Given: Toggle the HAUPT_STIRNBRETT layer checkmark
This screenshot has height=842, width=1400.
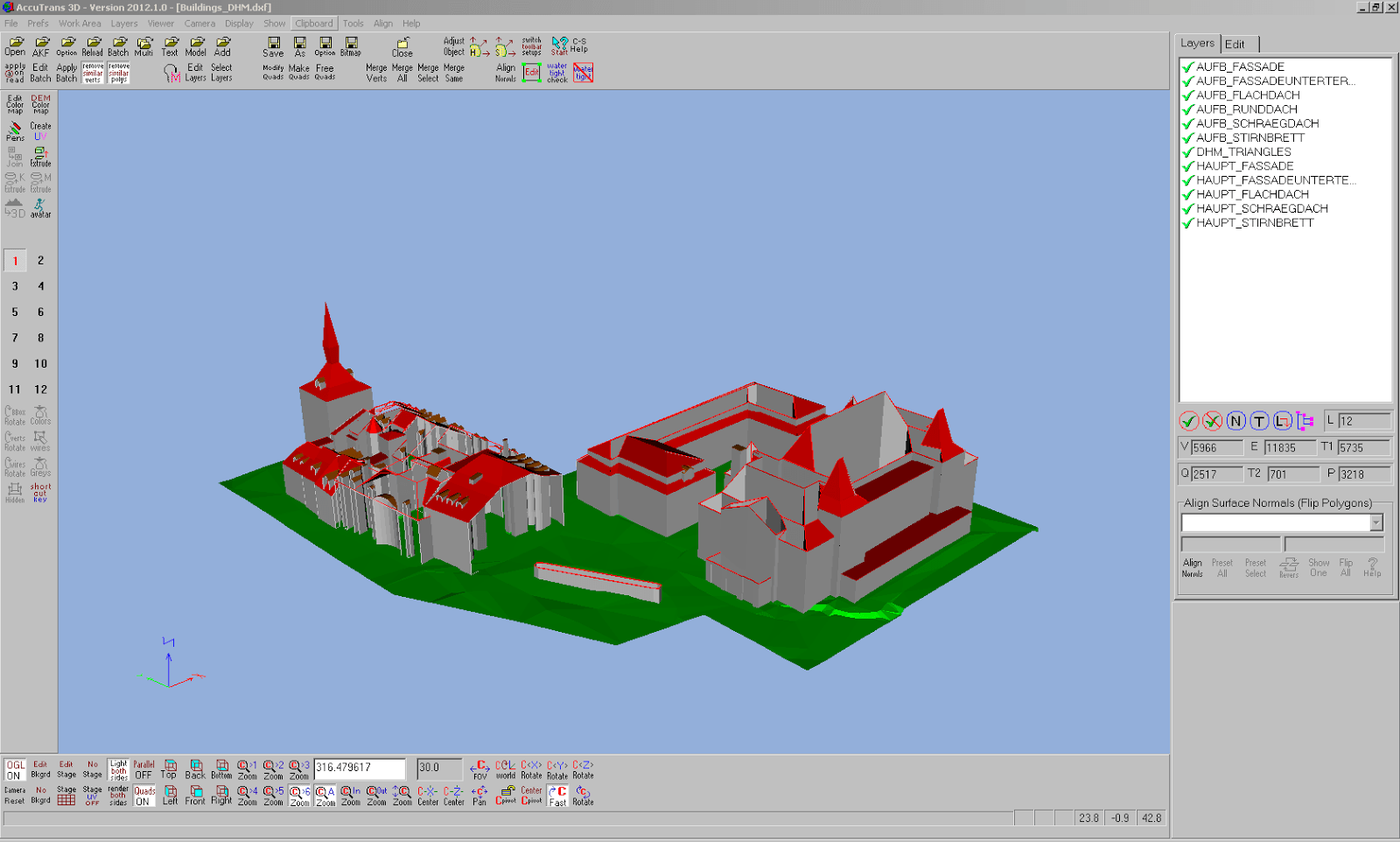Looking at the screenshot, I should pyautogui.click(x=1188, y=223).
